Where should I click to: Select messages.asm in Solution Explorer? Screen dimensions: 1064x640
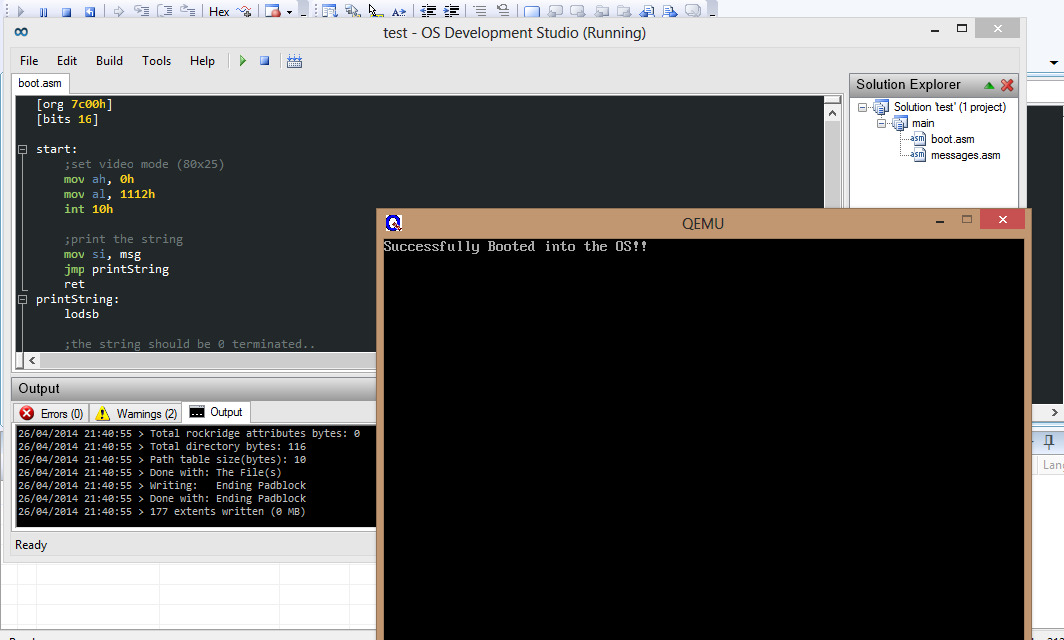coord(965,155)
